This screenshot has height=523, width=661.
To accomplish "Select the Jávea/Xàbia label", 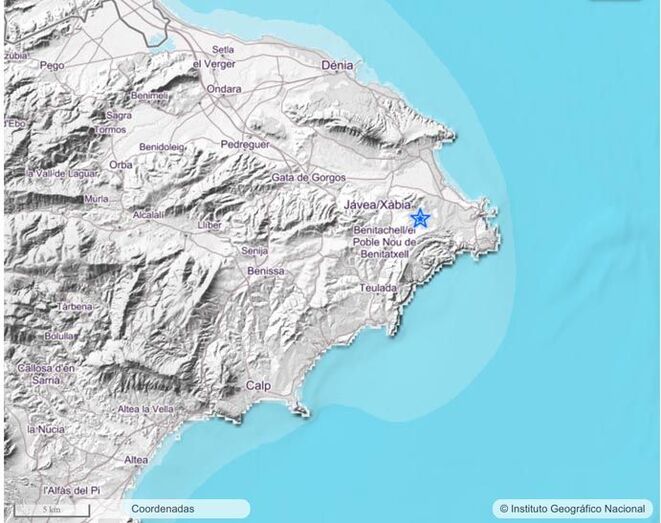I will [x=377, y=205].
